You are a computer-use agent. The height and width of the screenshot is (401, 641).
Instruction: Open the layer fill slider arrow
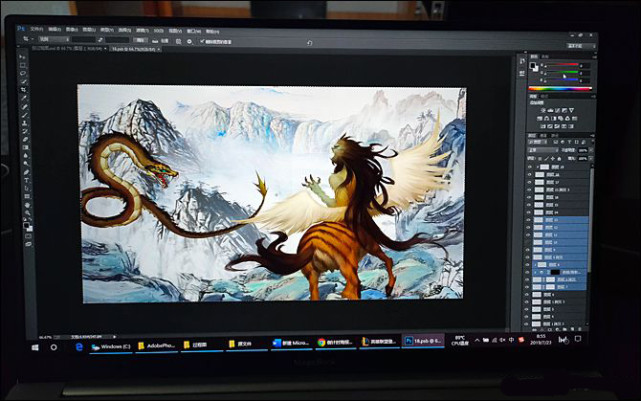click(x=592, y=159)
